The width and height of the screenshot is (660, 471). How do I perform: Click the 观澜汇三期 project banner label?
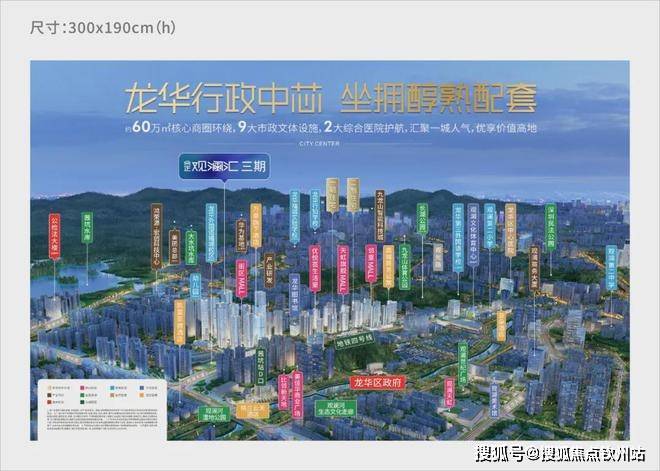[224, 166]
